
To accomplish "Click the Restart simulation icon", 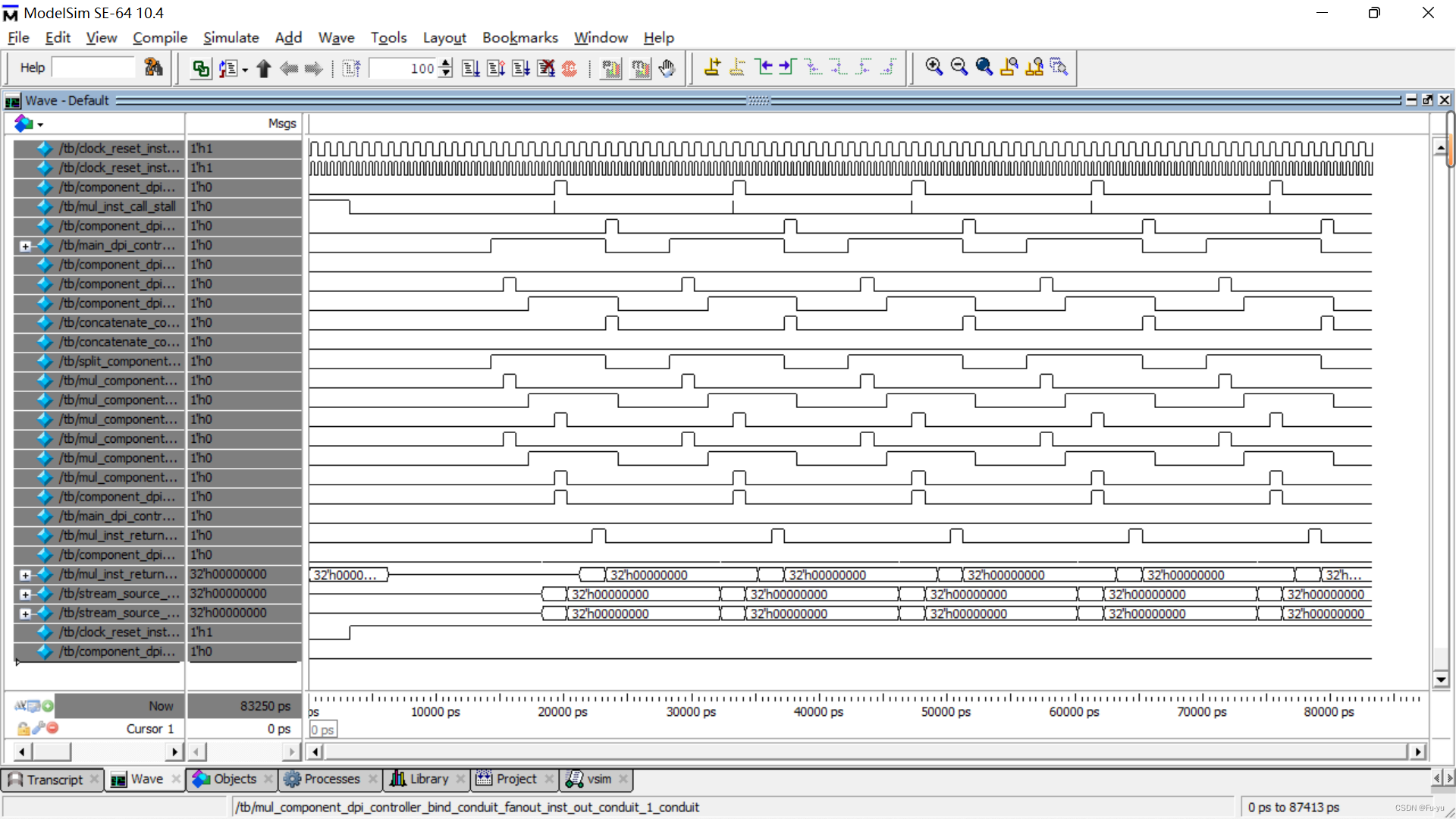I will (352, 69).
